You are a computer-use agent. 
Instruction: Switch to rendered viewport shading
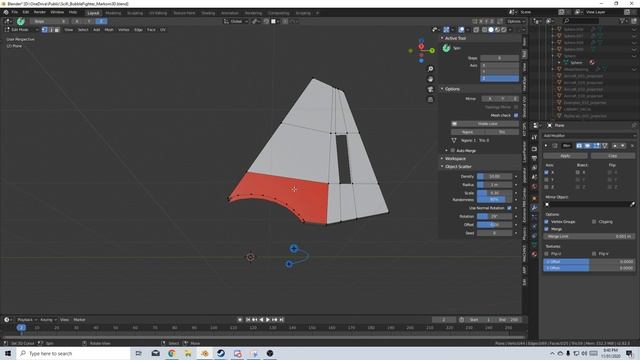[x=504, y=30]
